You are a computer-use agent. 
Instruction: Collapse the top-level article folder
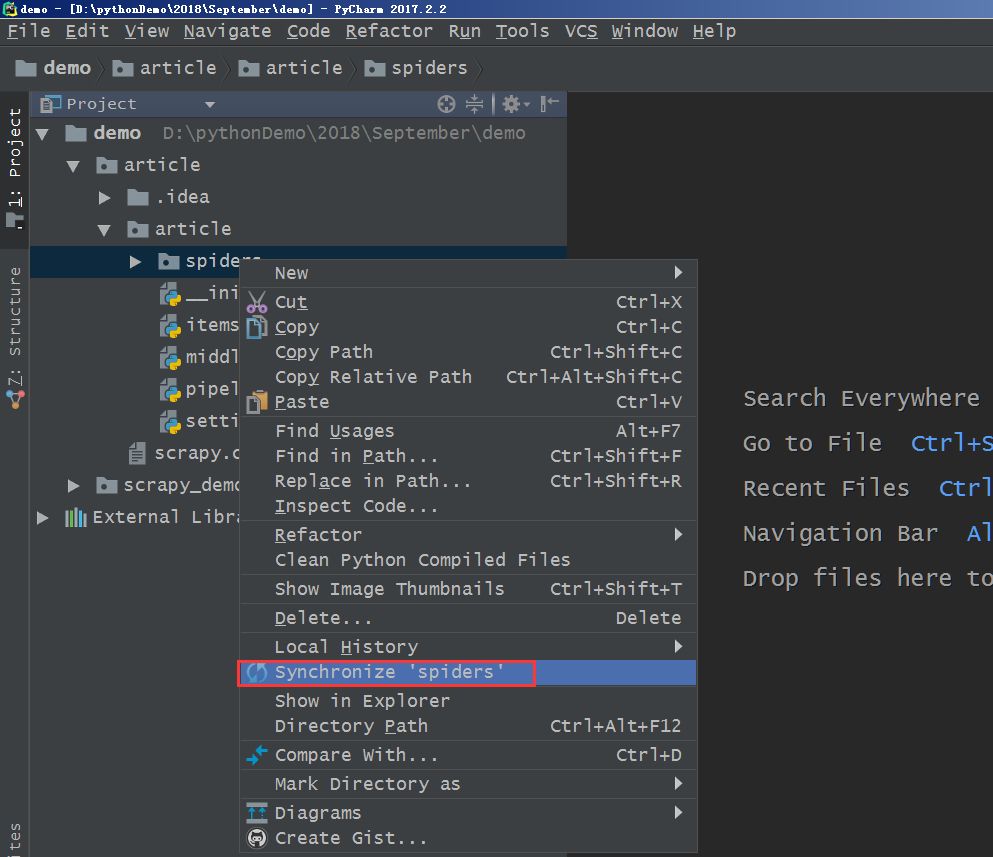(x=73, y=166)
